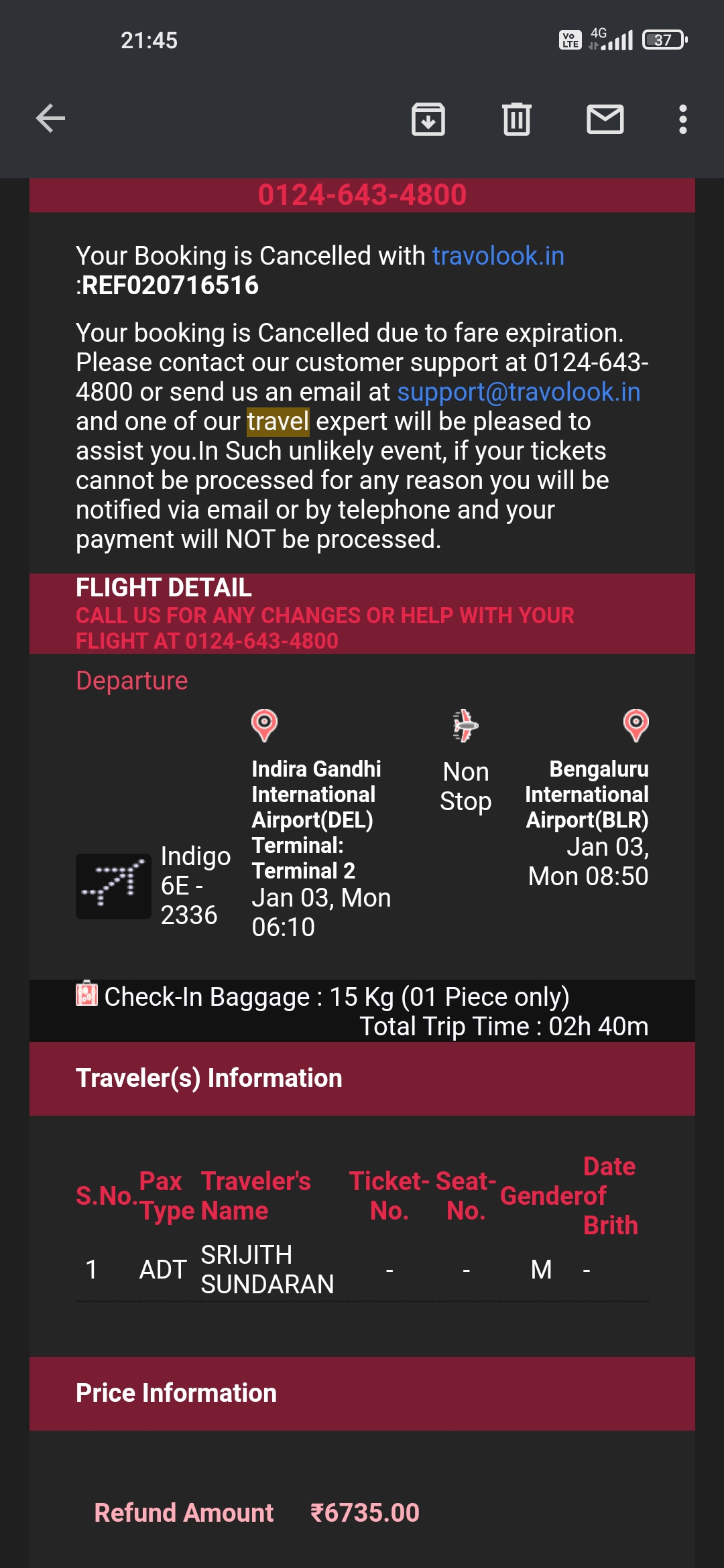Tap the Indigo airline logo thumbnail
Screen dimensions: 724x1568
coord(113,886)
